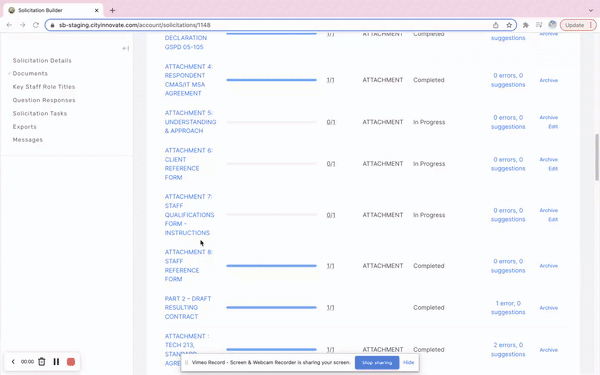
Task: Open Solicitation Tasks in the sidebar
Action: (40, 113)
